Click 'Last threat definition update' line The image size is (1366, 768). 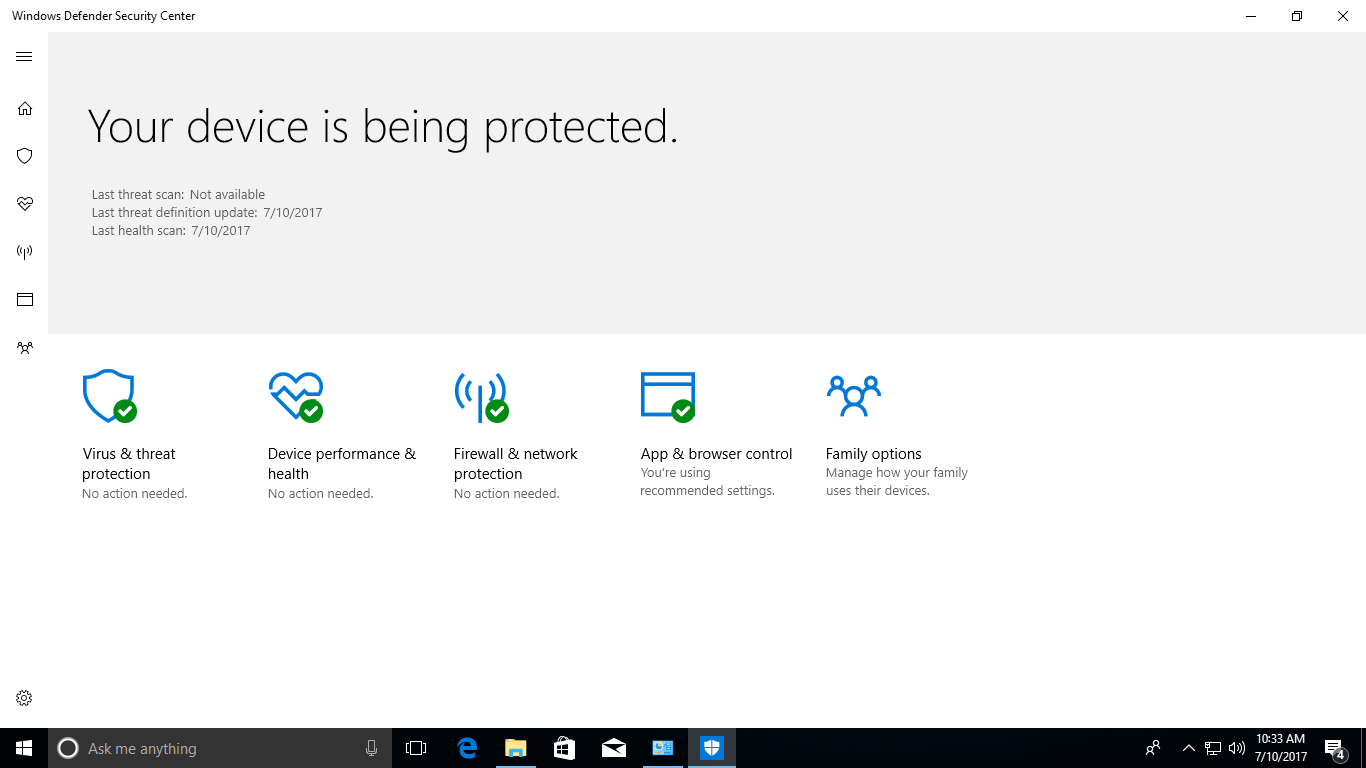206,213
